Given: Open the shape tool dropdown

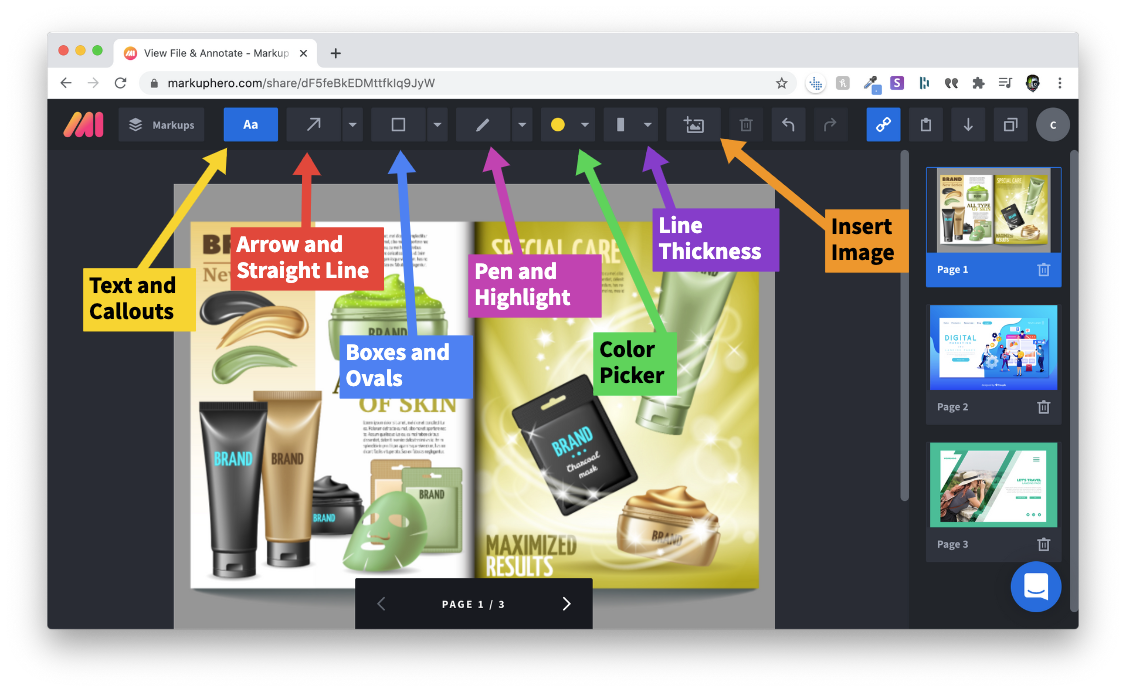Looking at the screenshot, I should (437, 124).
